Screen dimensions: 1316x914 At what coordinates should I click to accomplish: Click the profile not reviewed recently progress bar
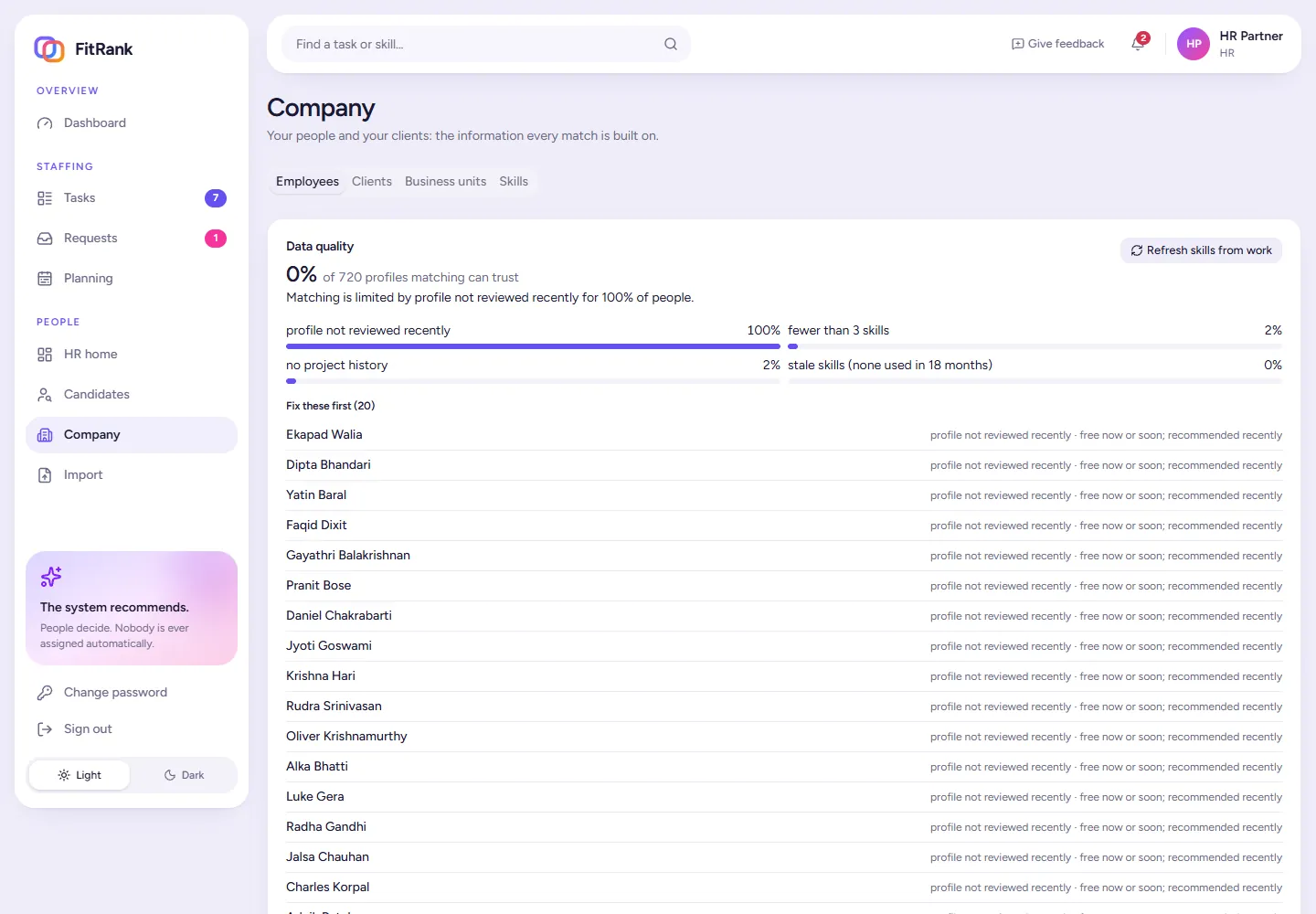point(533,346)
